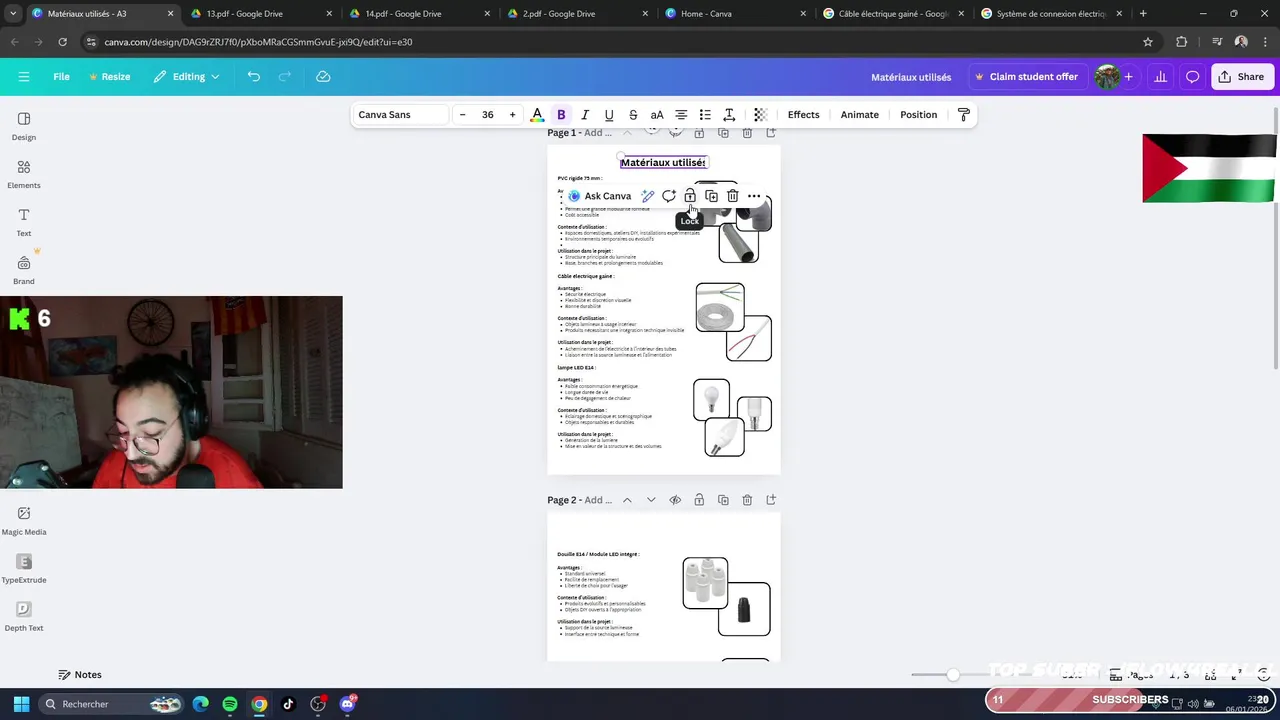Open the analytics bar chart icon
This screenshot has width=1280, height=720.
click(x=1160, y=77)
